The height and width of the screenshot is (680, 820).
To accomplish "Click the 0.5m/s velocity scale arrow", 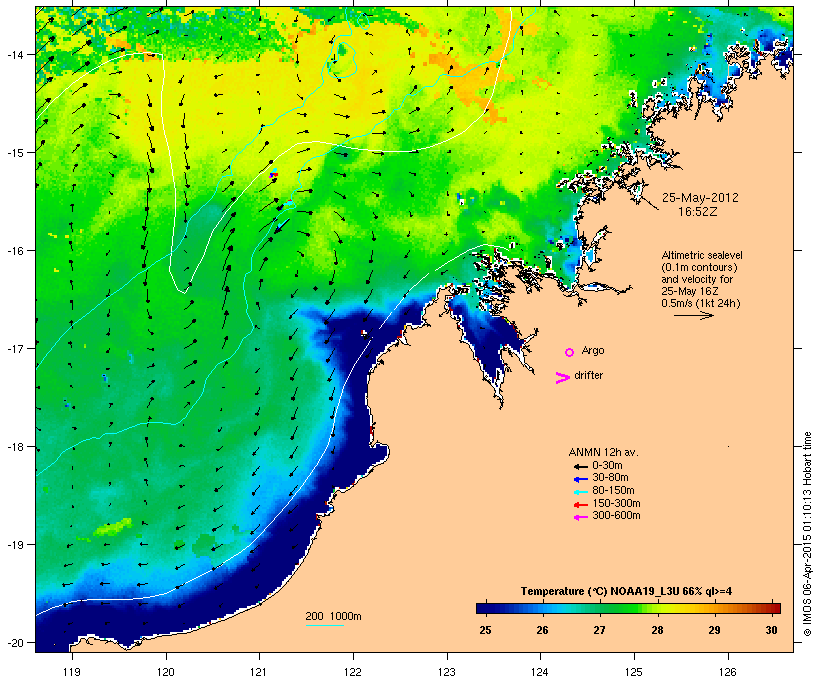I will coord(693,315).
